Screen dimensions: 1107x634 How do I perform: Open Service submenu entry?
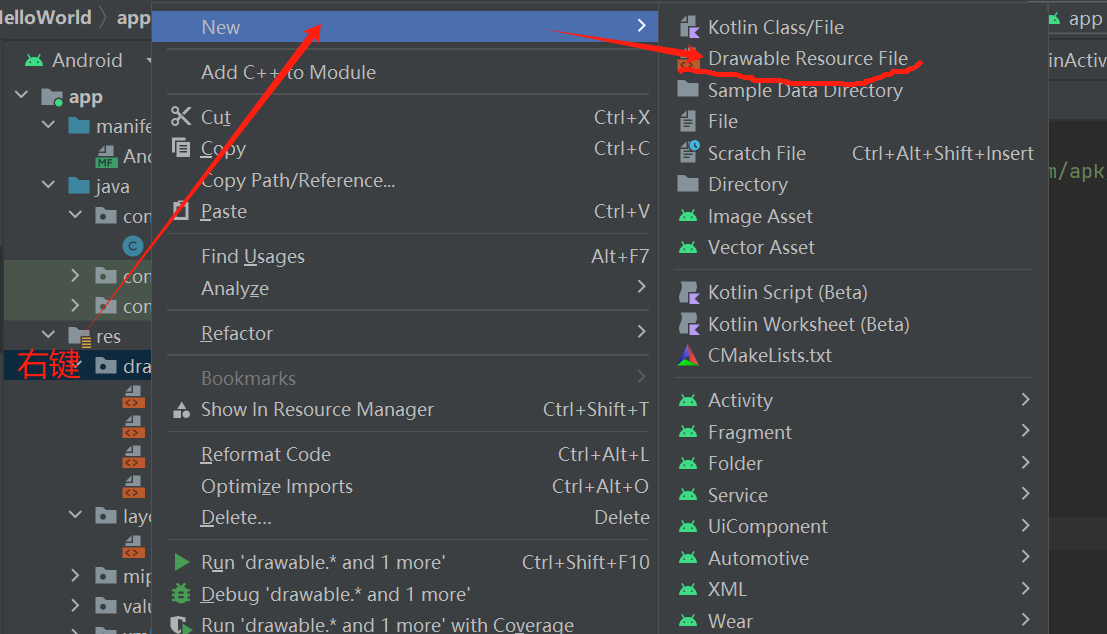(852, 495)
